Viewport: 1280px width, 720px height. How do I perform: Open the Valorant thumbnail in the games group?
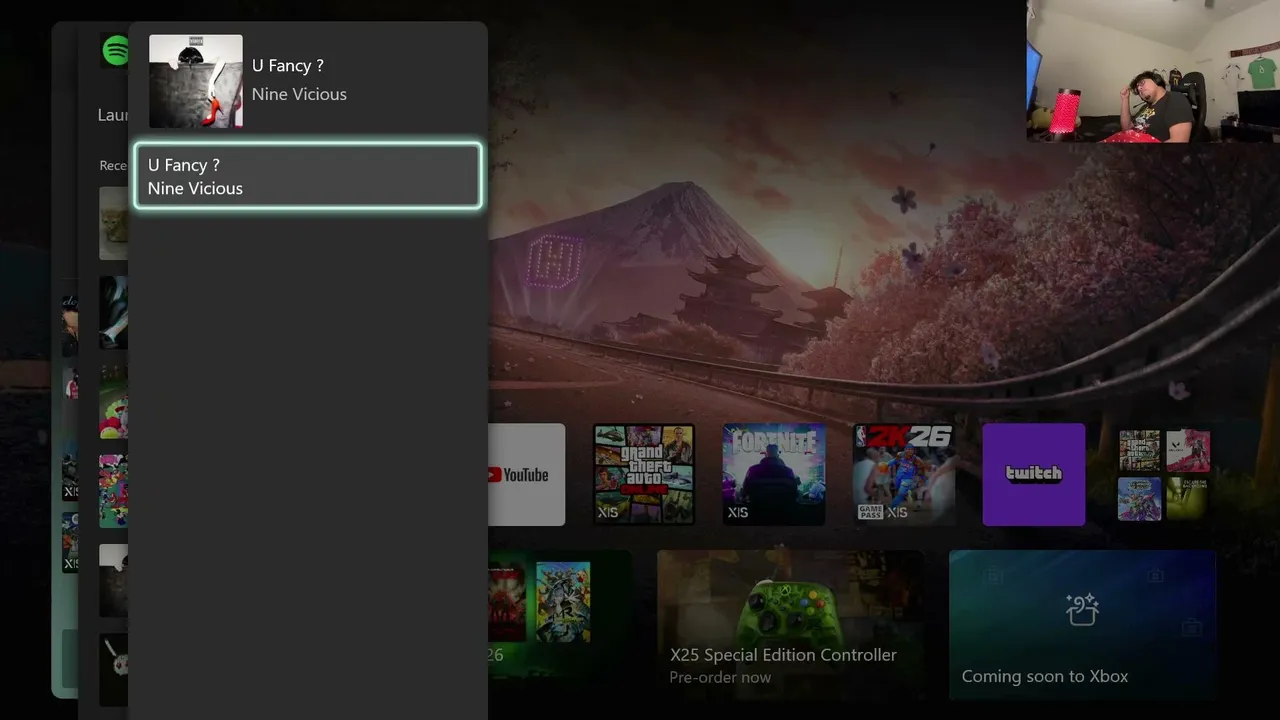tap(1187, 451)
